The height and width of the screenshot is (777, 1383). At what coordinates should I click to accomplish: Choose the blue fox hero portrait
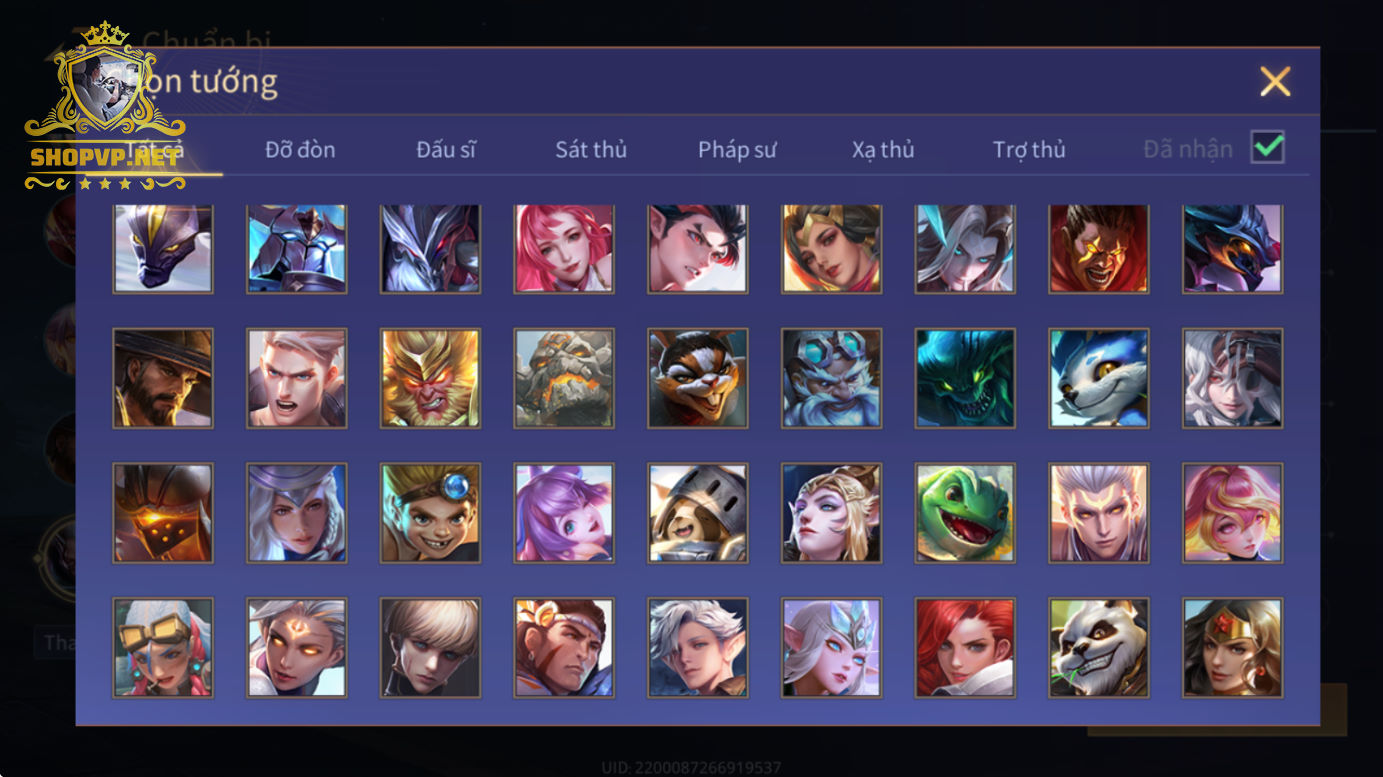click(1099, 378)
